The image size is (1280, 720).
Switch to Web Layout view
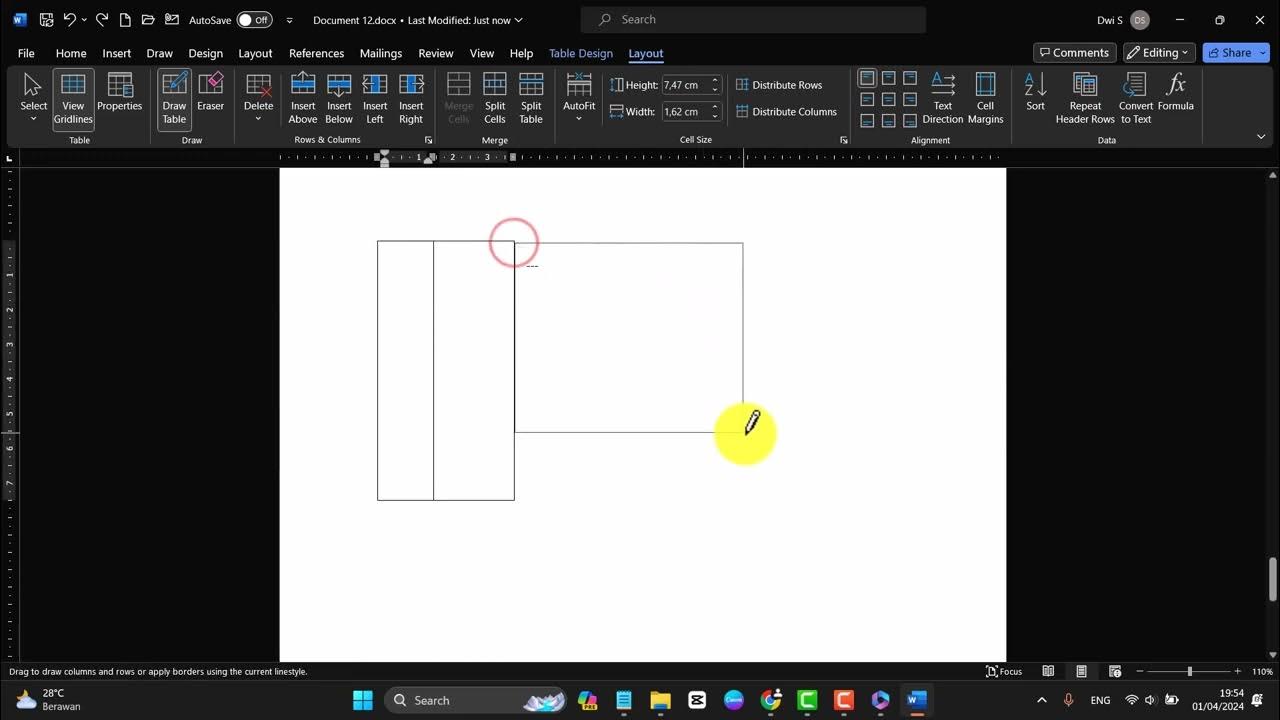[x=1115, y=671]
